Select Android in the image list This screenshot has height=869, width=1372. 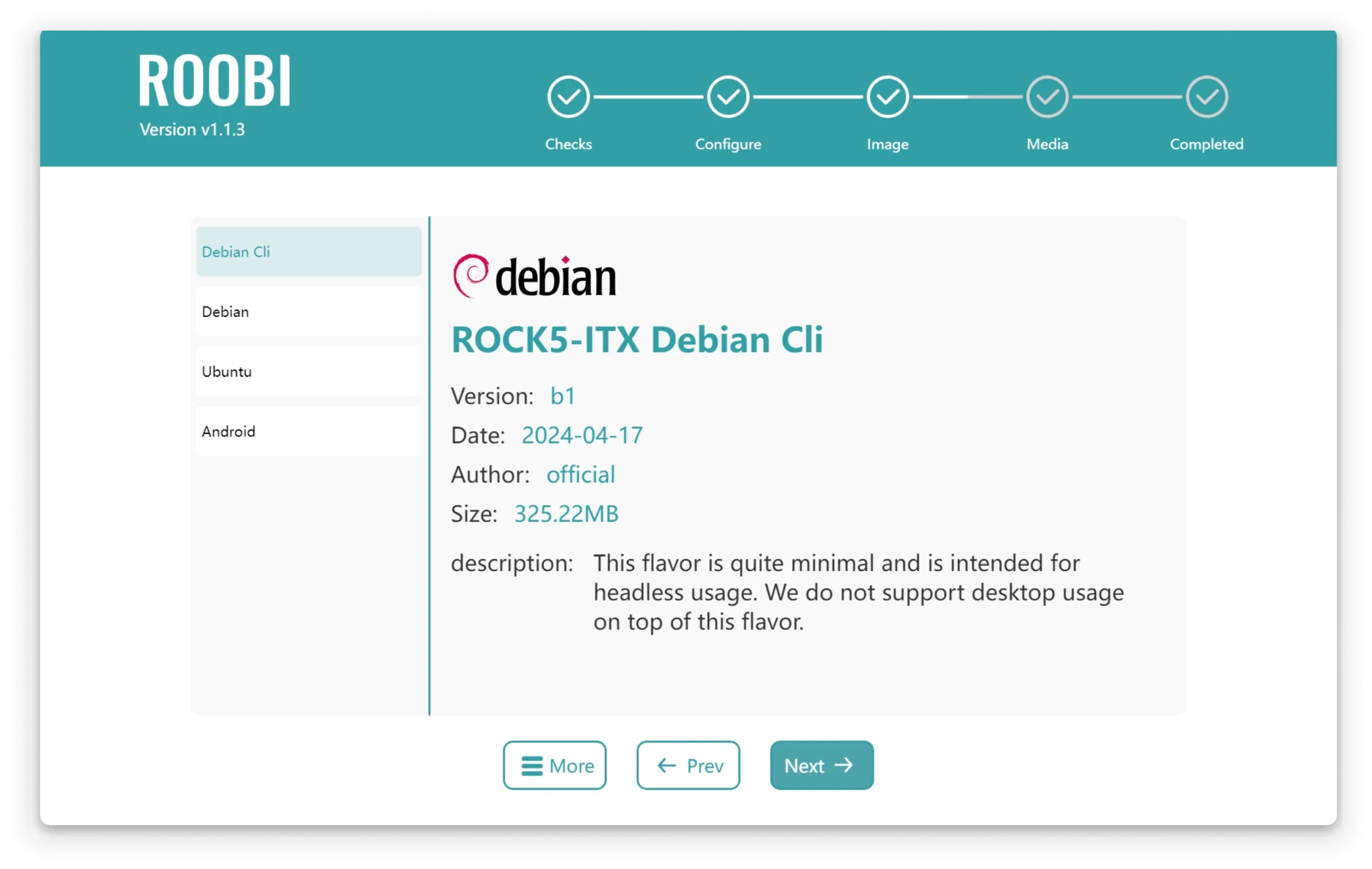pos(309,431)
